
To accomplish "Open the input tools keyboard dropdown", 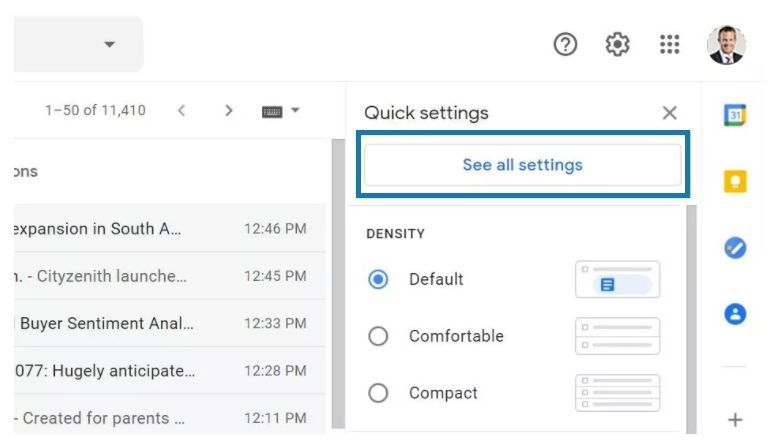I will click(x=295, y=110).
